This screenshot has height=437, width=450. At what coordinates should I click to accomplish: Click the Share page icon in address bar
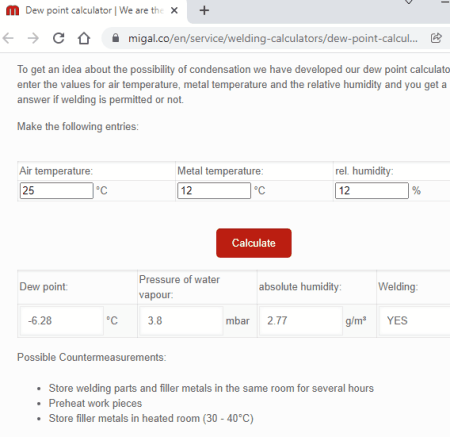click(x=436, y=38)
